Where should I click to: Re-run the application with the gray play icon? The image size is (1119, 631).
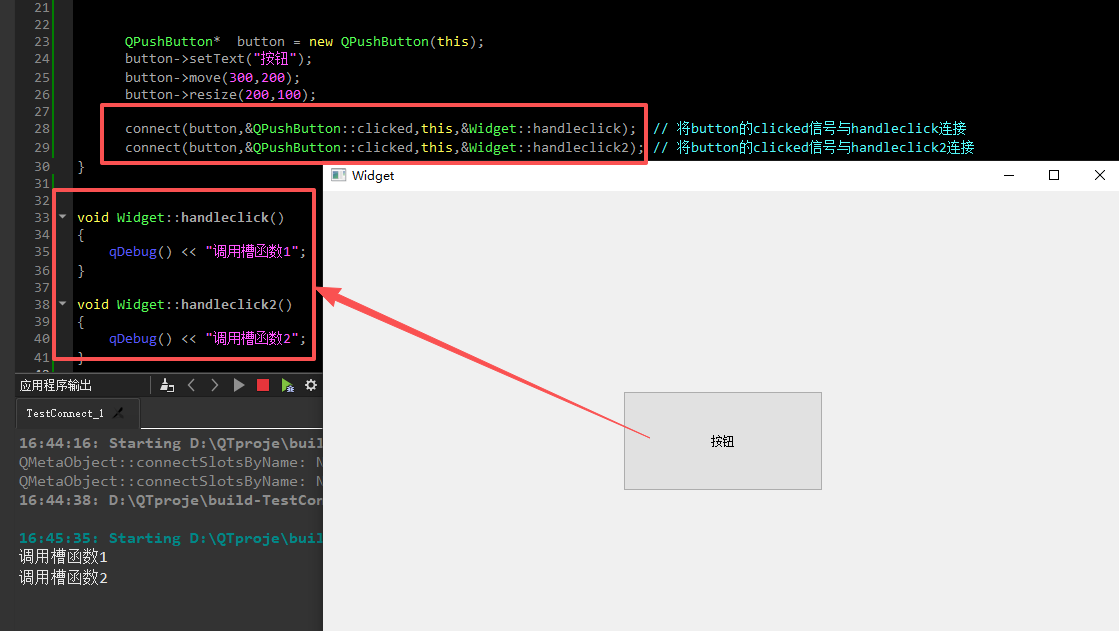(239, 385)
